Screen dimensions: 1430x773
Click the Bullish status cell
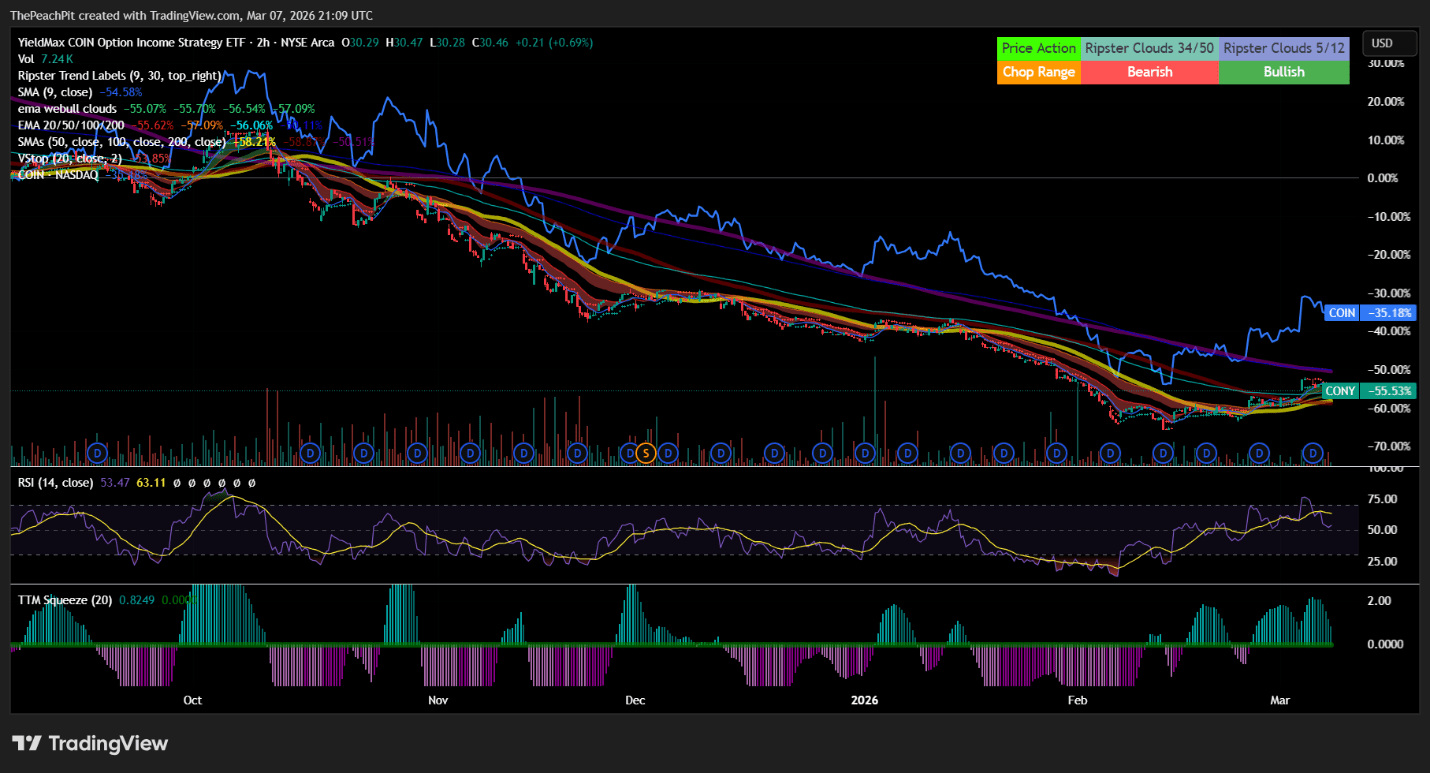tap(1284, 72)
